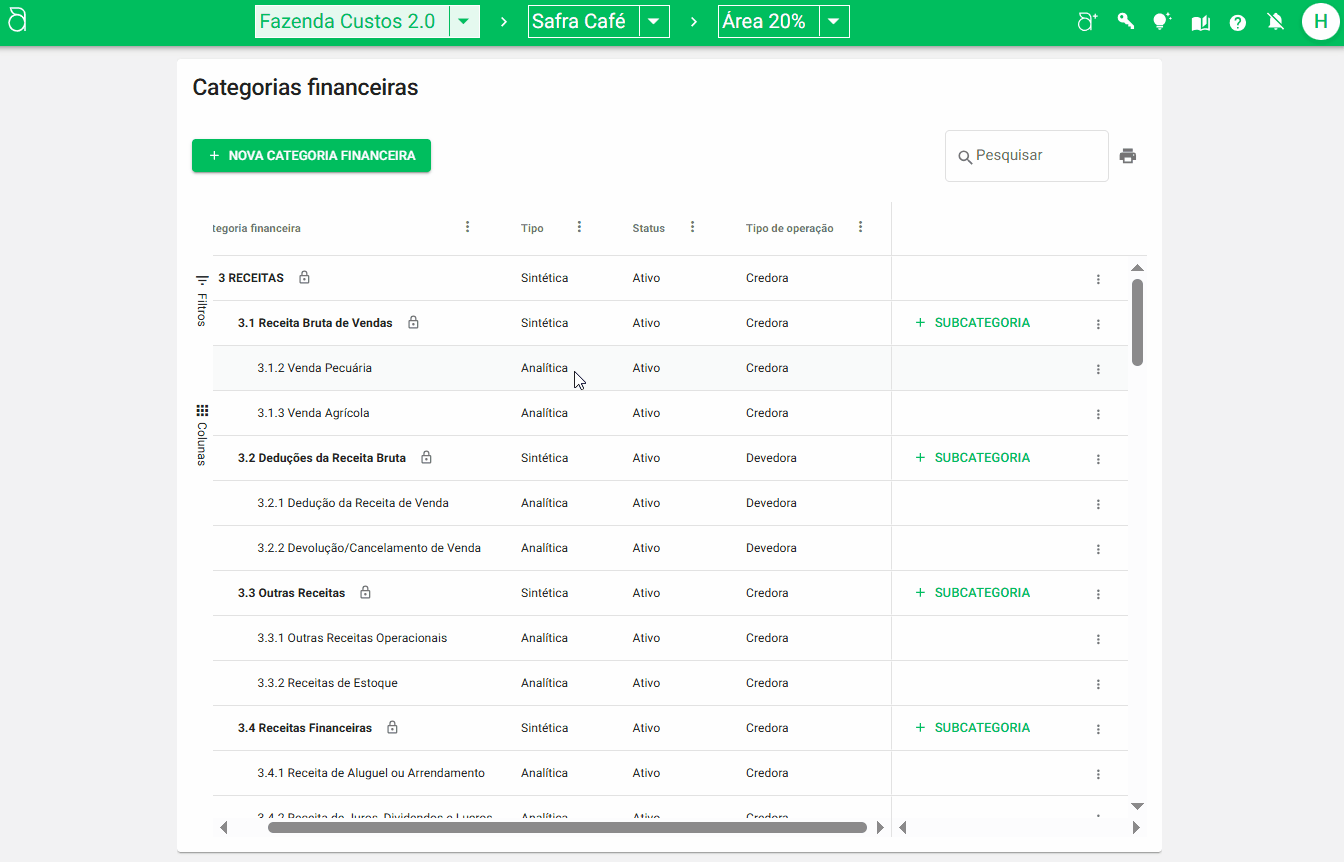Viewport: 1344px width, 862px height.
Task: Expand the Área 20% dropdown
Action: pos(834,22)
